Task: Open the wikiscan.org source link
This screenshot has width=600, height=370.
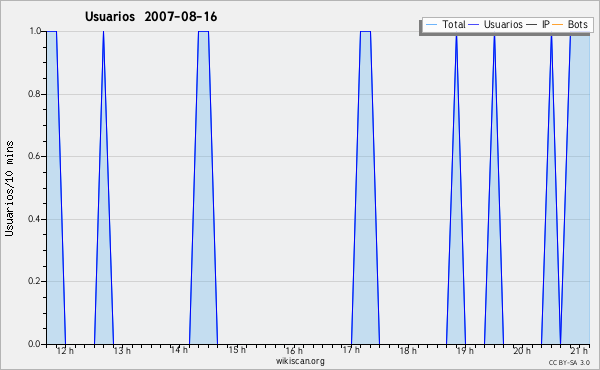Action: pyautogui.click(x=300, y=361)
